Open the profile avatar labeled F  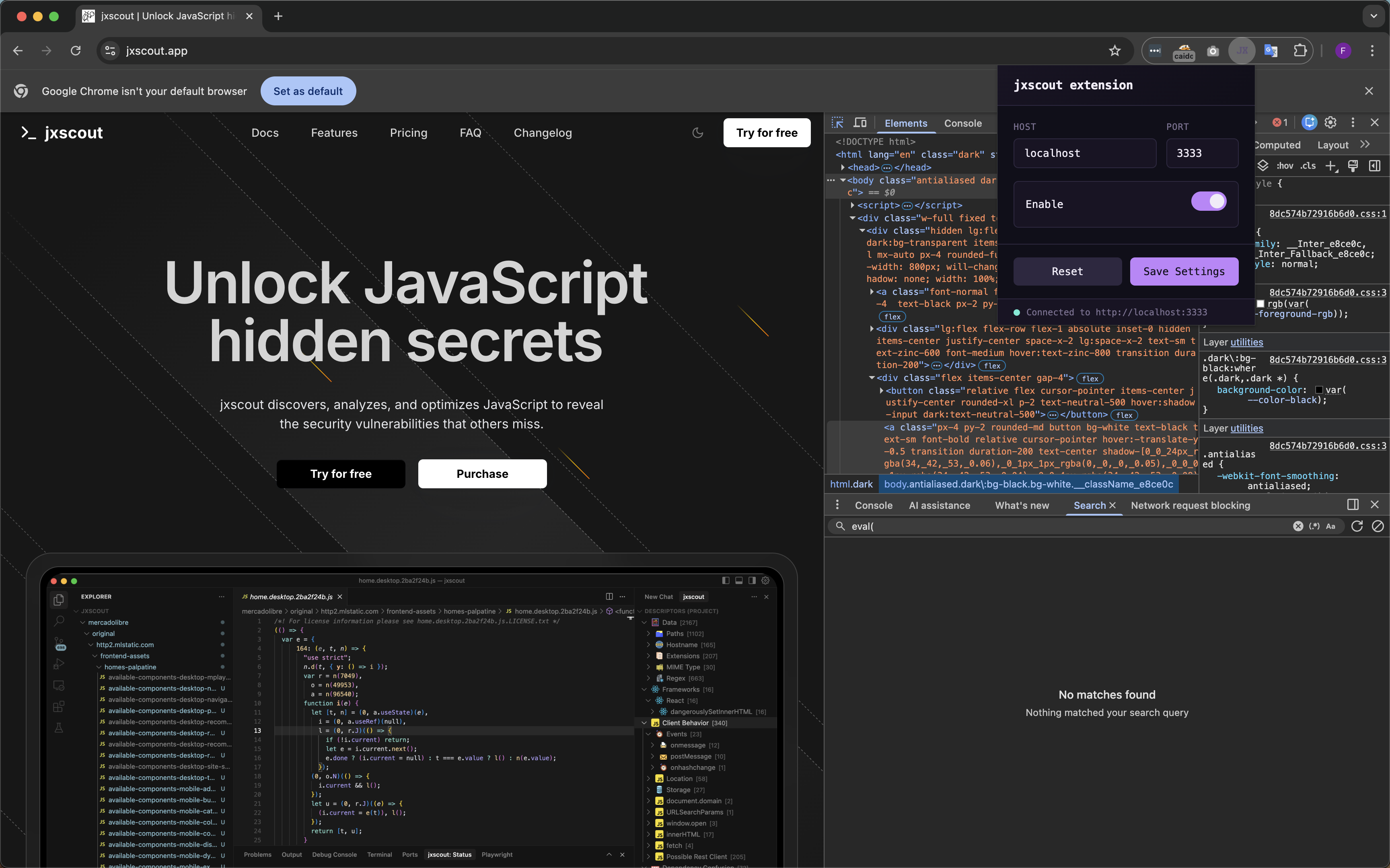point(1343,51)
